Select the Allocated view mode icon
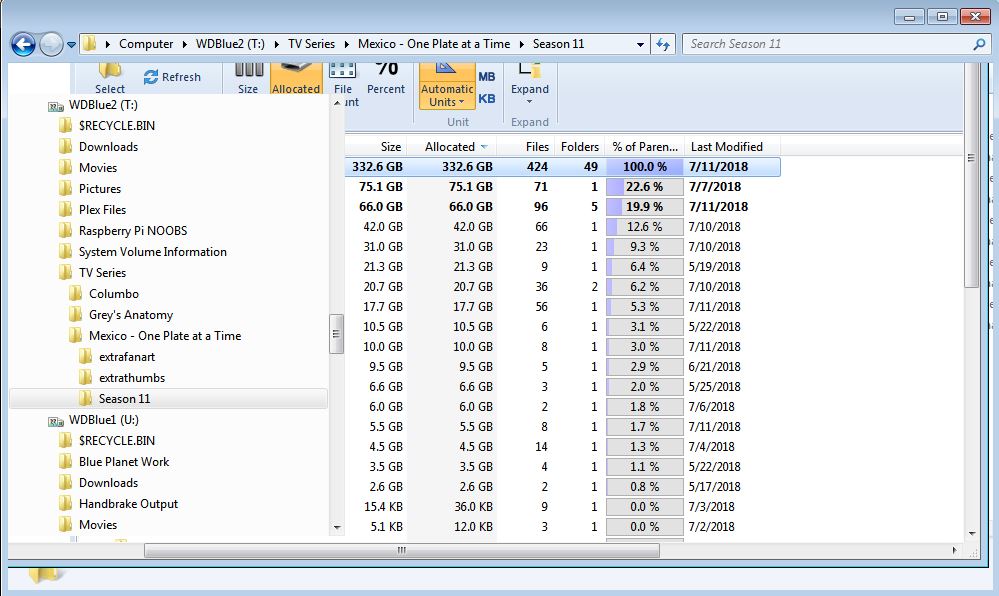Image resolution: width=999 pixels, height=596 pixels. [296, 78]
